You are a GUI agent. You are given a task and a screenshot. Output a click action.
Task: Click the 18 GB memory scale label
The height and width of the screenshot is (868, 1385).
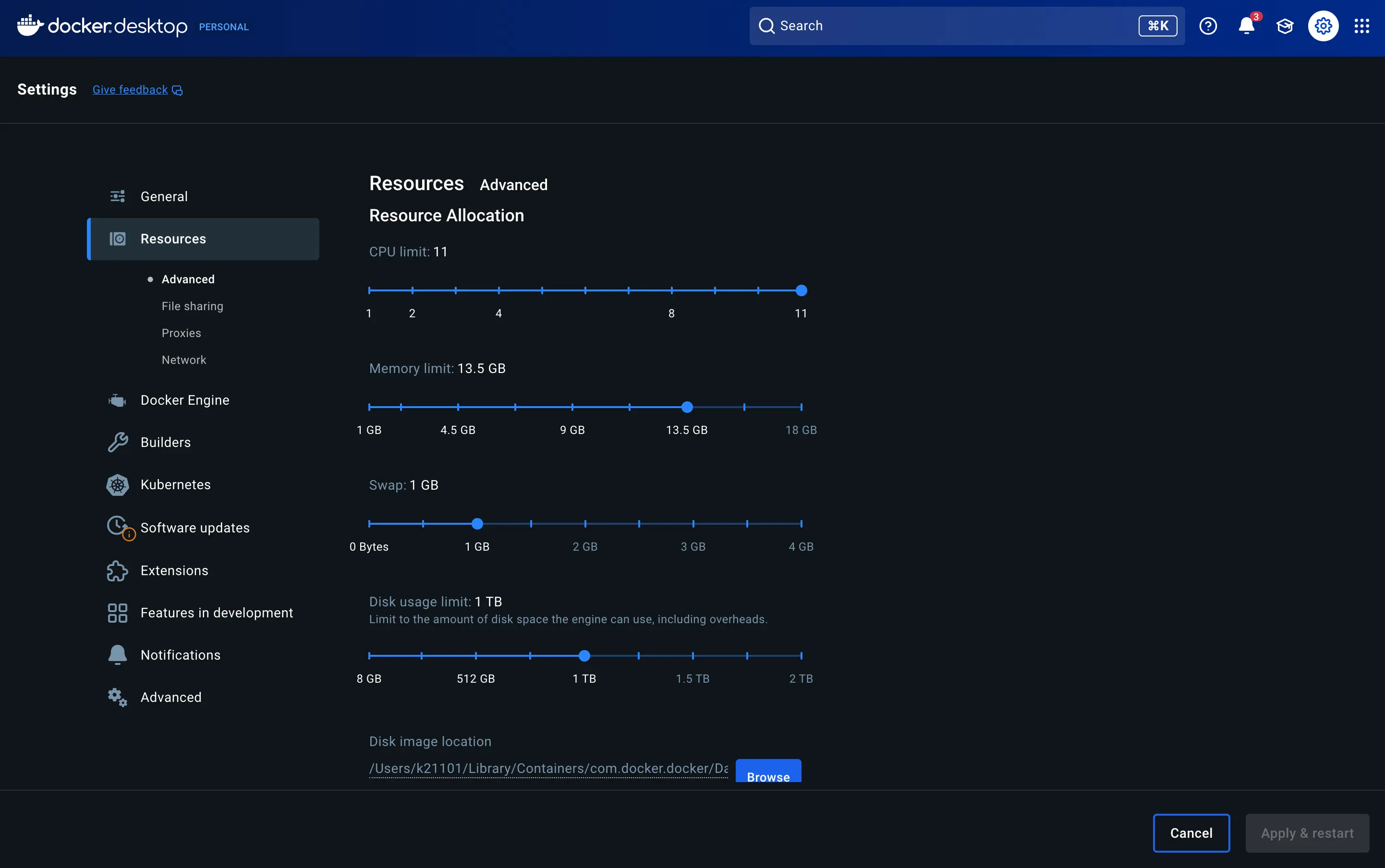[801, 430]
